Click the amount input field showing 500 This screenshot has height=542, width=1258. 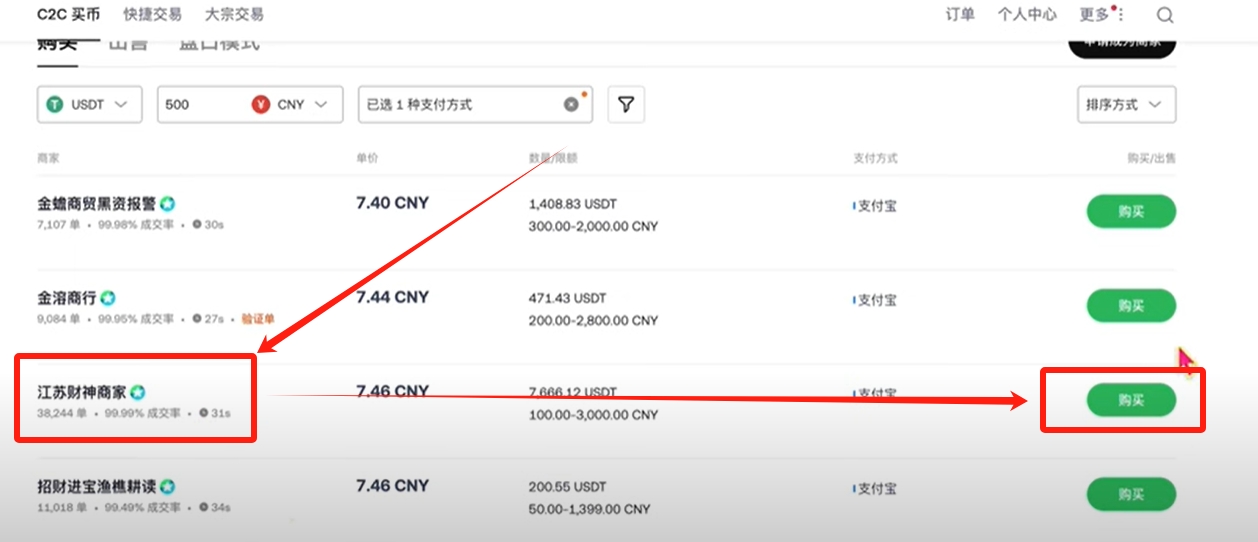(x=200, y=104)
